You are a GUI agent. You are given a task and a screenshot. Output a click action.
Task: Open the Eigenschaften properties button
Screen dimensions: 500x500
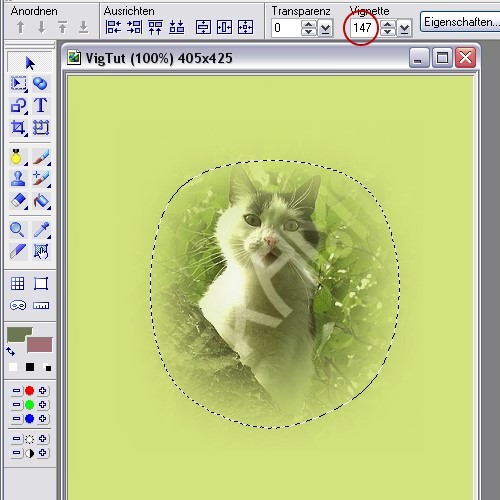(460, 22)
